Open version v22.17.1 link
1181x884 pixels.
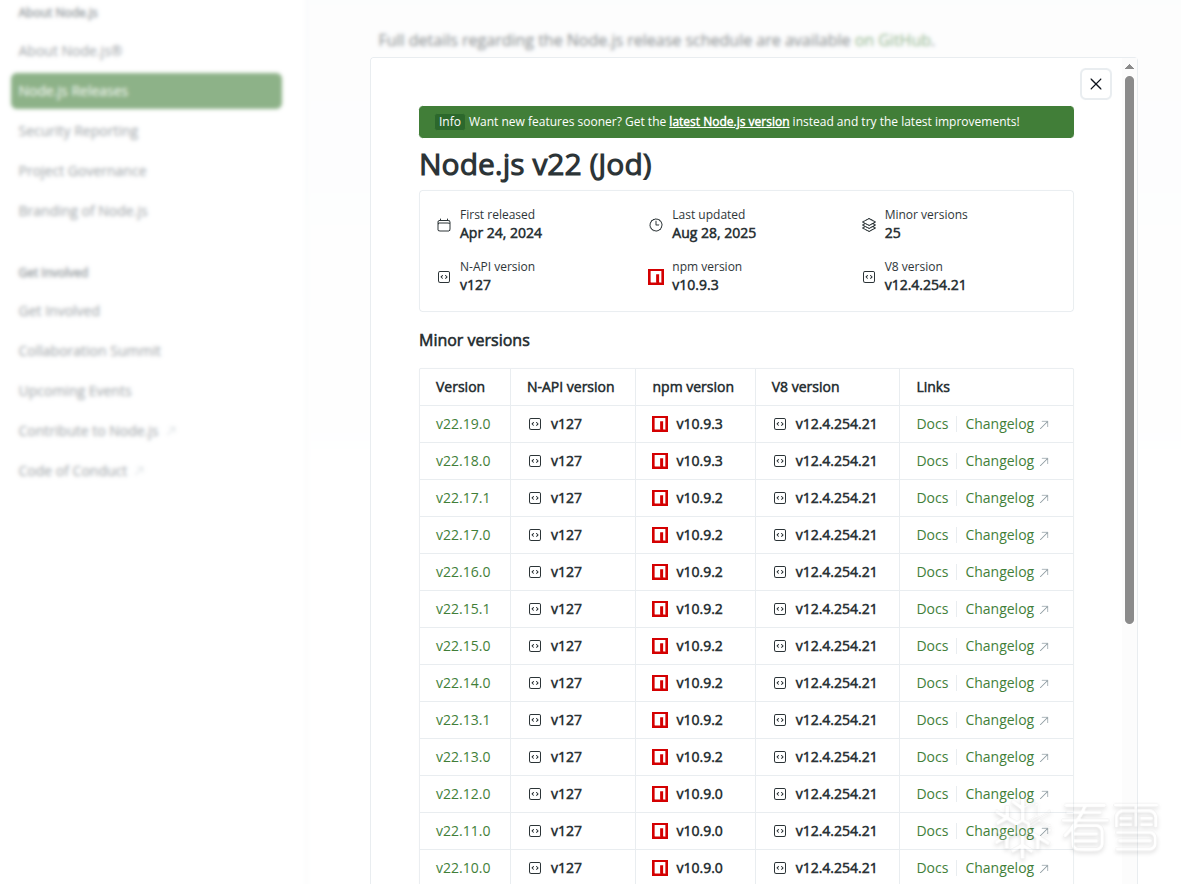pos(462,498)
